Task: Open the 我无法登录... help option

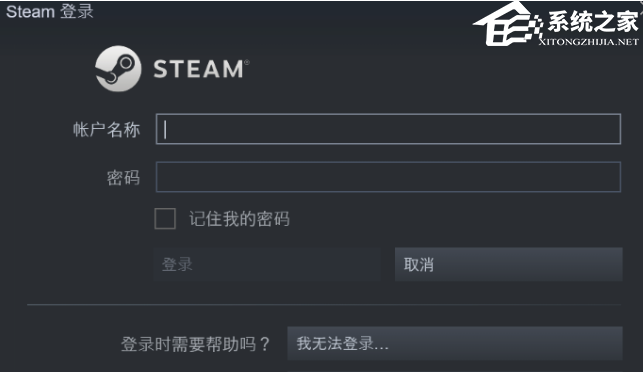Action: pos(455,343)
